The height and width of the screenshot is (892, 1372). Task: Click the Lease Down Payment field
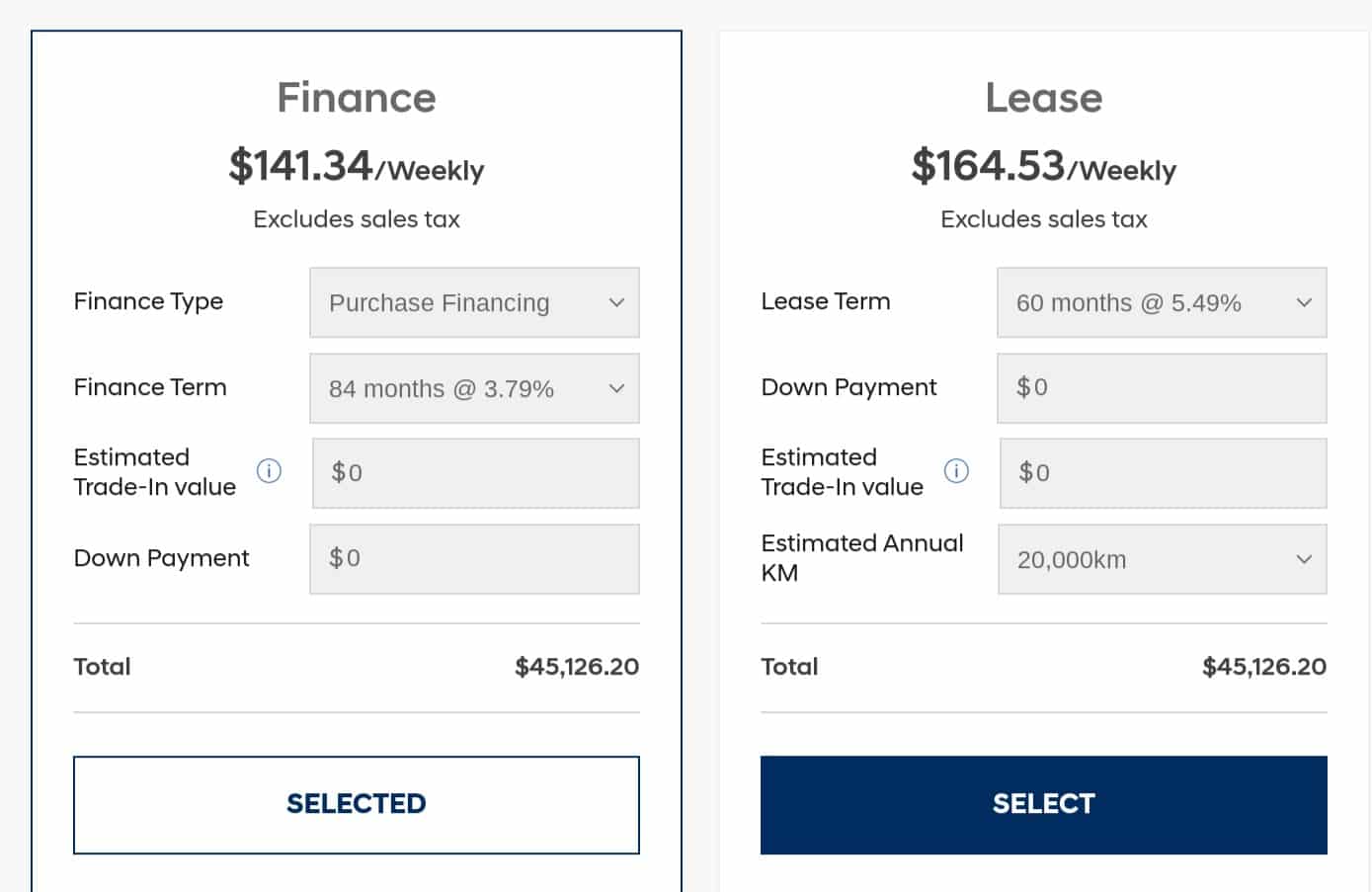coord(1162,388)
